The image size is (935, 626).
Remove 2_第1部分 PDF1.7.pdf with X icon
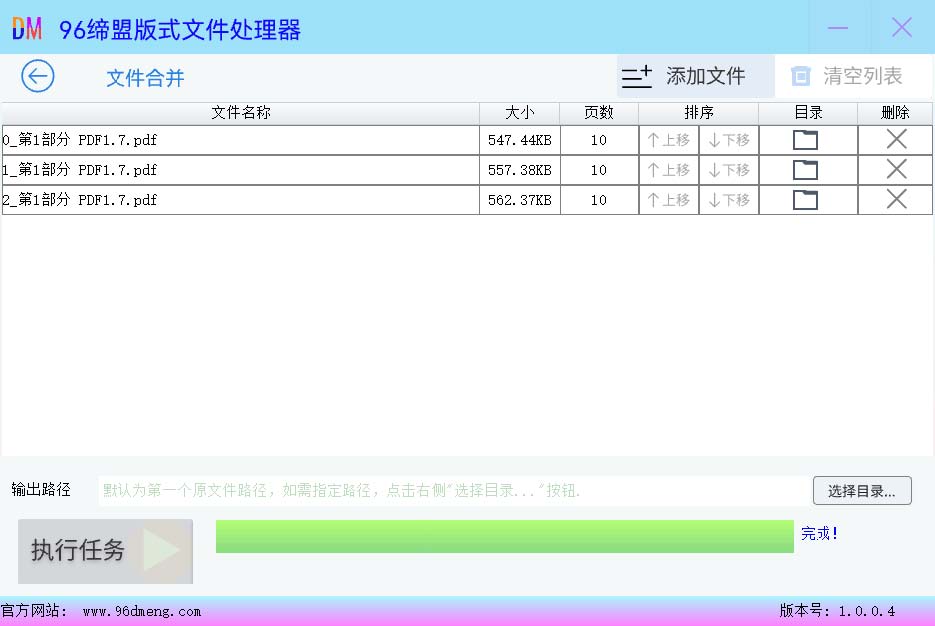tap(896, 200)
